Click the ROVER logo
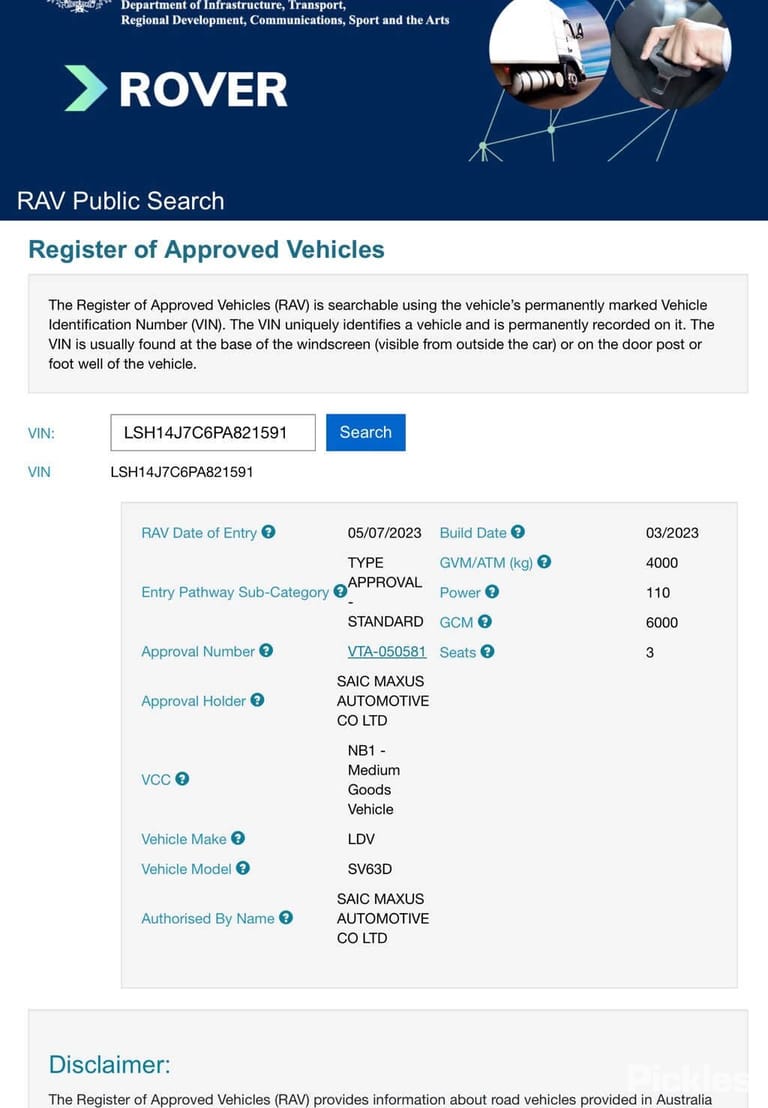This screenshot has width=768, height=1108. 176,89
